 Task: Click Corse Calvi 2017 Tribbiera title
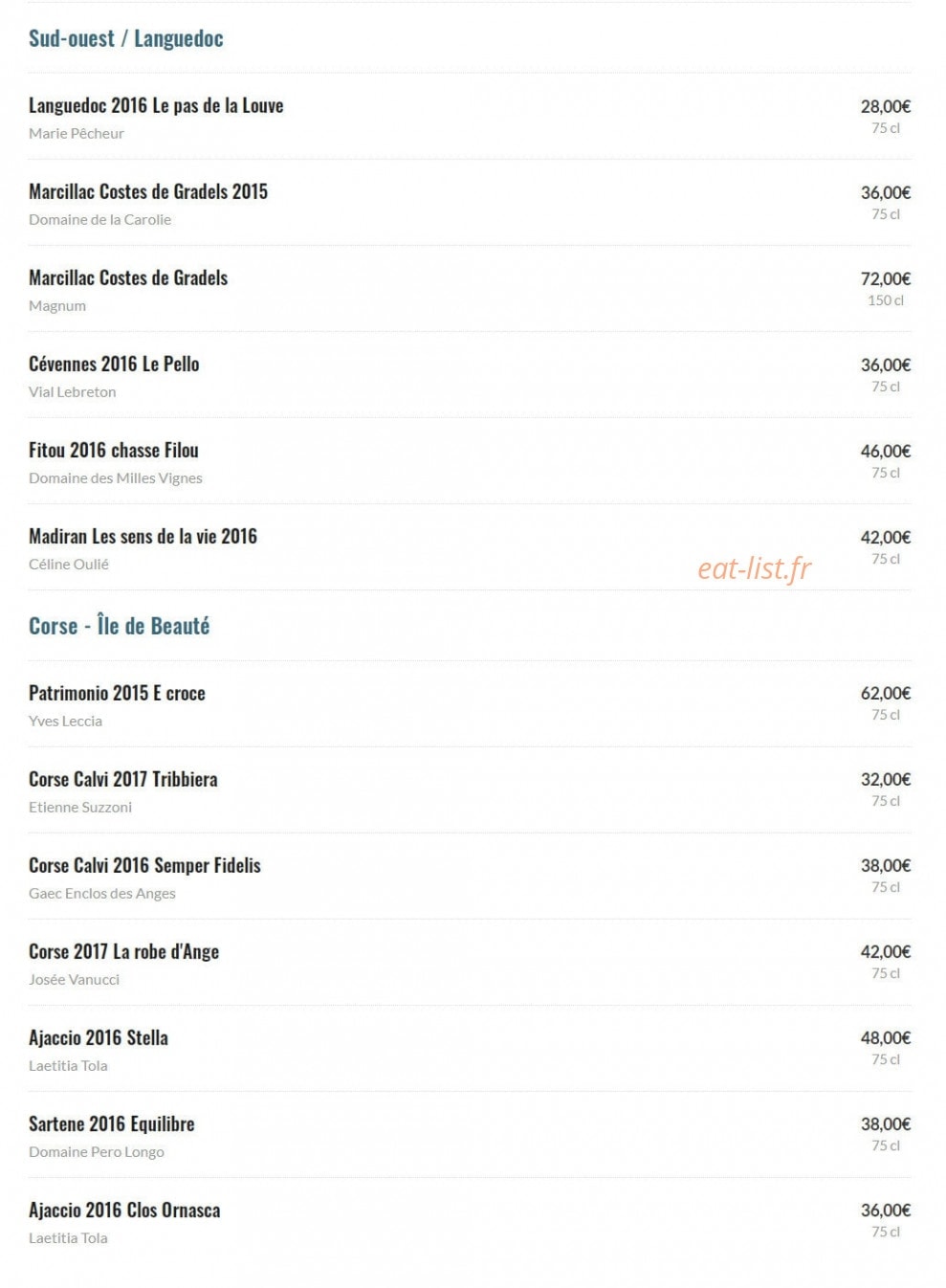[x=123, y=779]
